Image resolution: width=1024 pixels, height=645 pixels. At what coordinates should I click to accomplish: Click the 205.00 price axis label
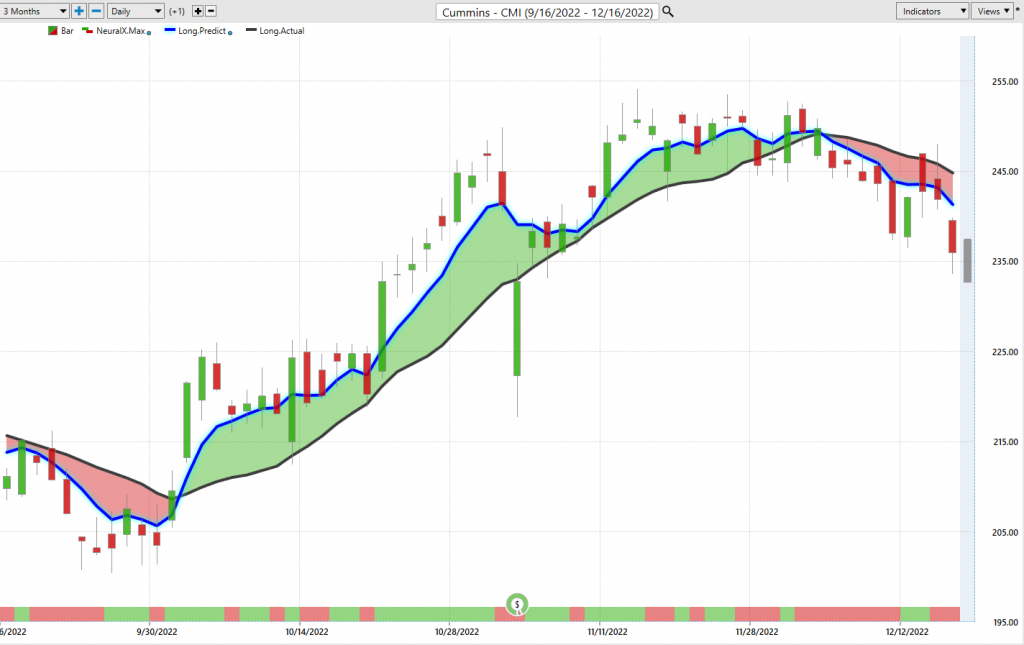[x=1004, y=533]
